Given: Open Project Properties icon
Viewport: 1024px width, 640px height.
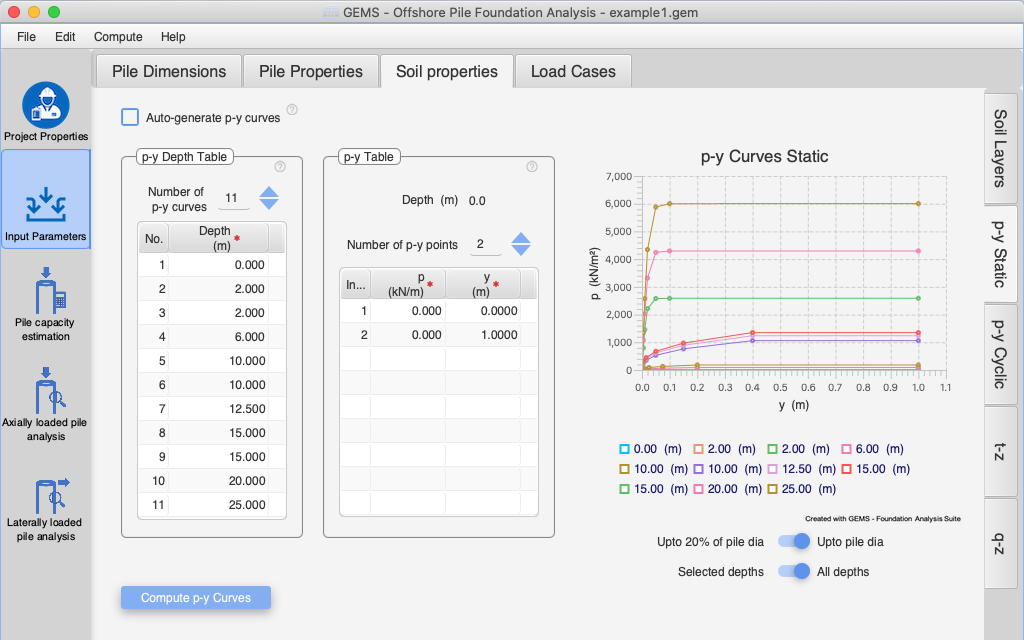Looking at the screenshot, I should click(x=45, y=106).
